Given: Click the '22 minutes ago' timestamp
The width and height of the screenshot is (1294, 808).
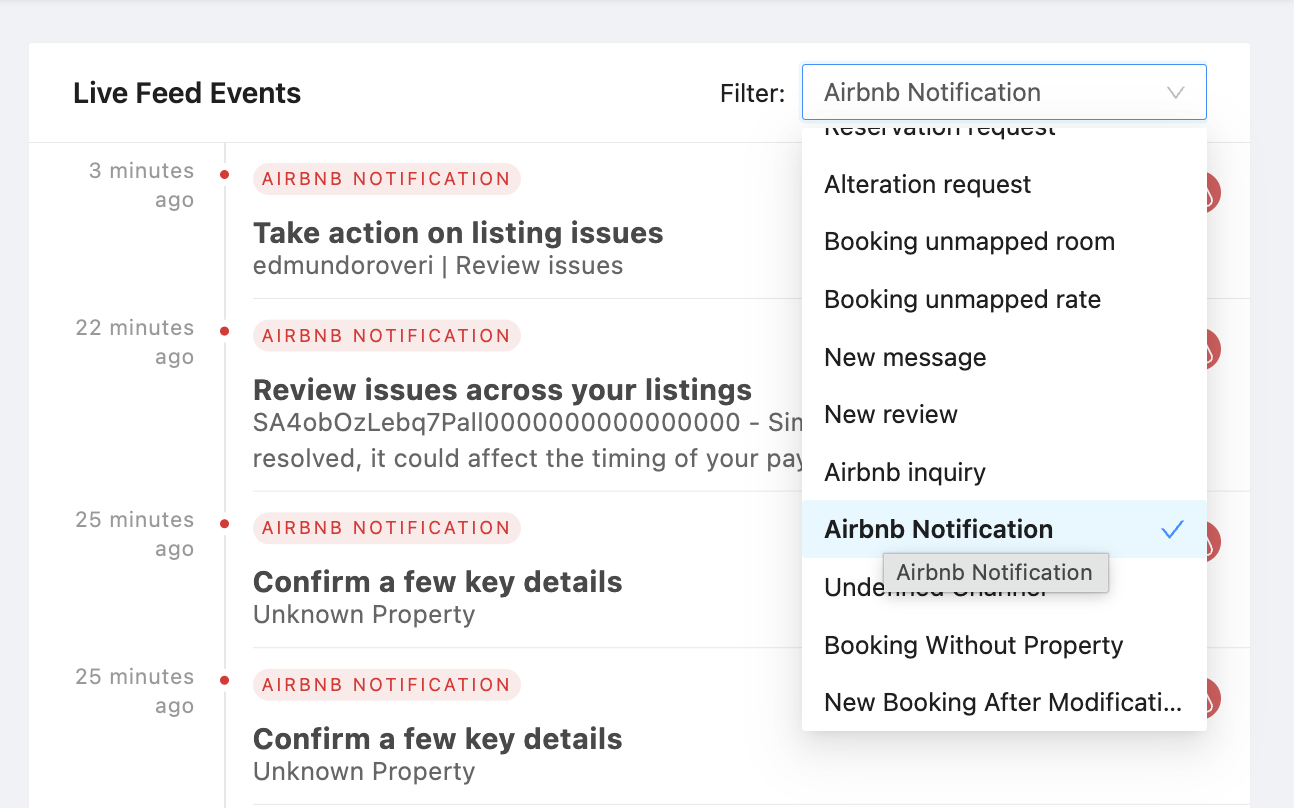Looking at the screenshot, I should click(x=135, y=342).
